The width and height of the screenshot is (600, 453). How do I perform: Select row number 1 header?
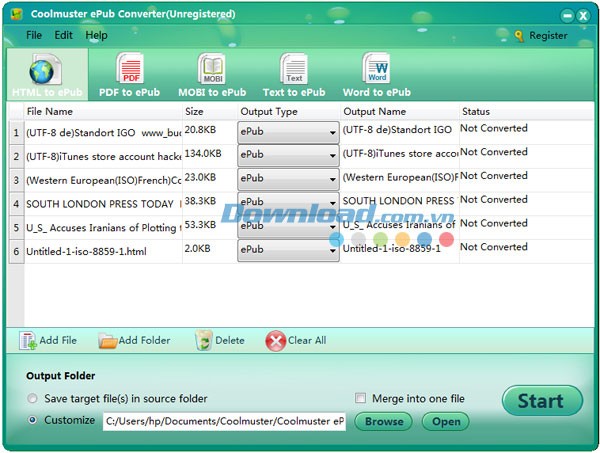pyautogui.click(x=16, y=133)
